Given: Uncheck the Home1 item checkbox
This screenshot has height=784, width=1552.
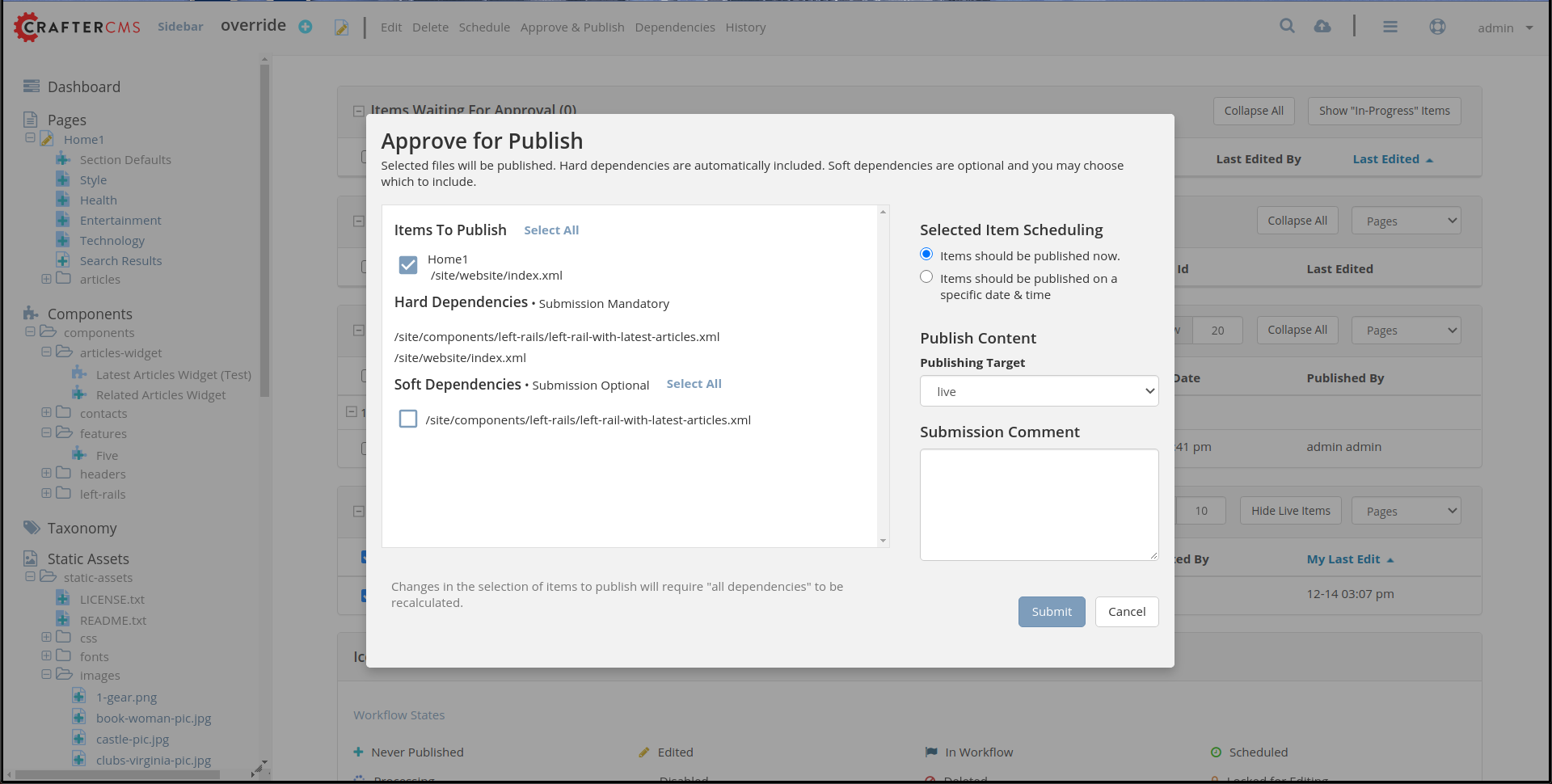Looking at the screenshot, I should [x=408, y=265].
